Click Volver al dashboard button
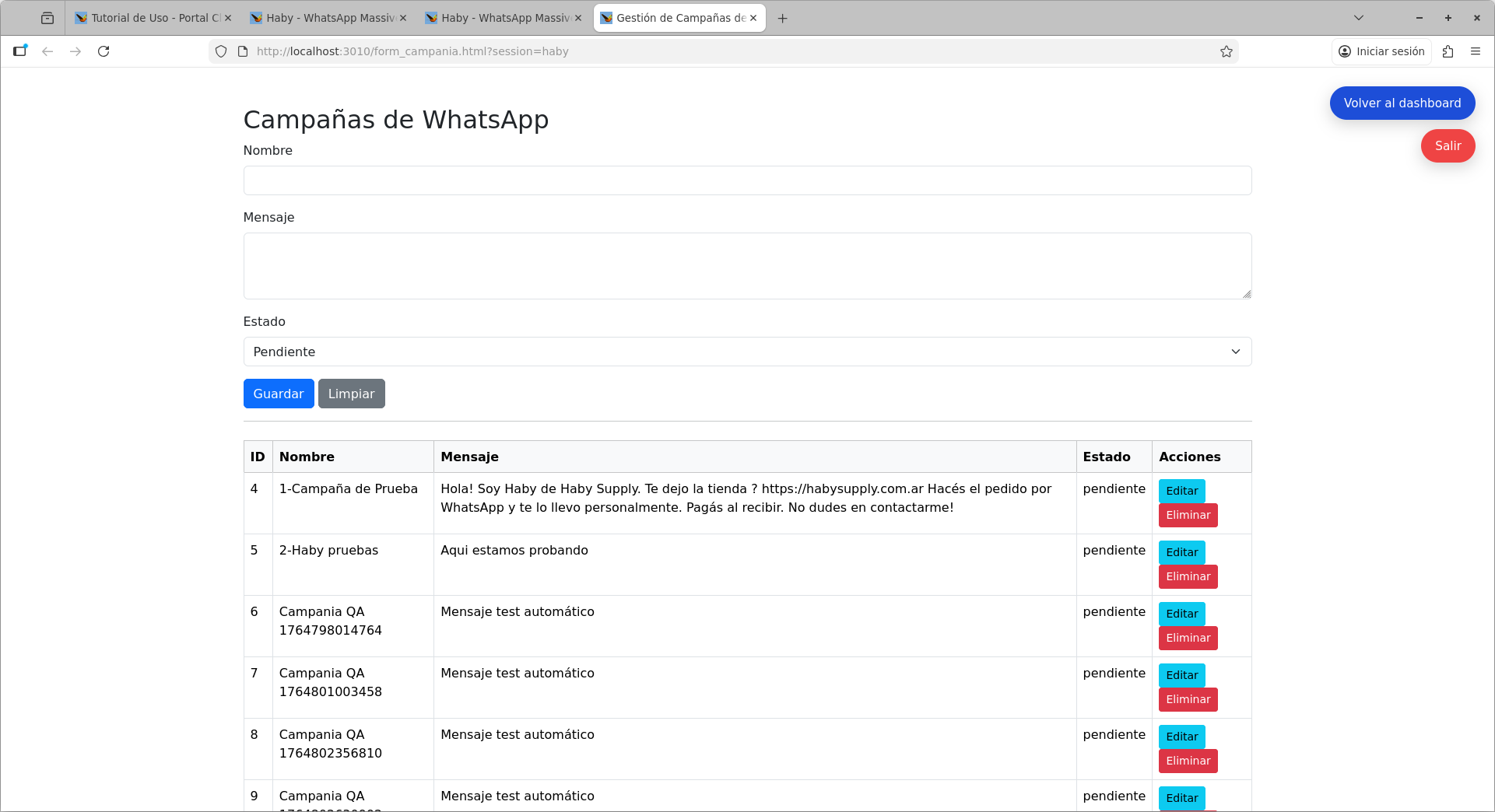 click(x=1402, y=103)
